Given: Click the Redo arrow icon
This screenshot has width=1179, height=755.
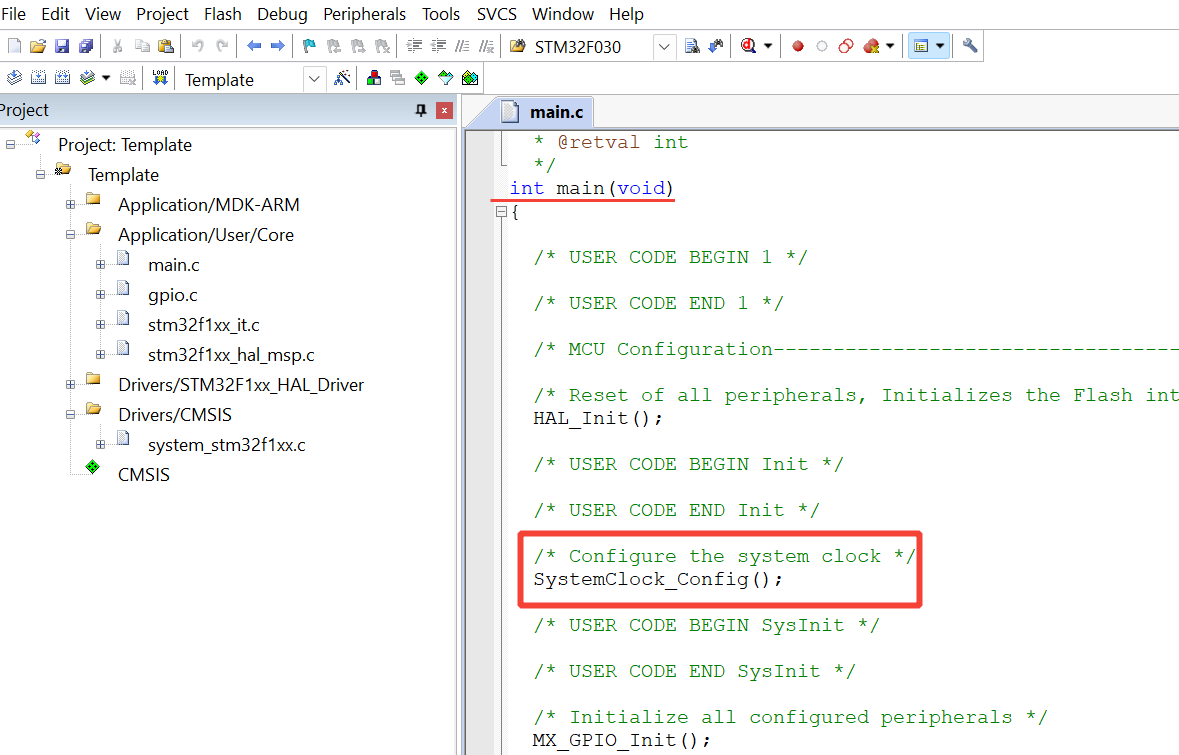Looking at the screenshot, I should (x=222, y=46).
